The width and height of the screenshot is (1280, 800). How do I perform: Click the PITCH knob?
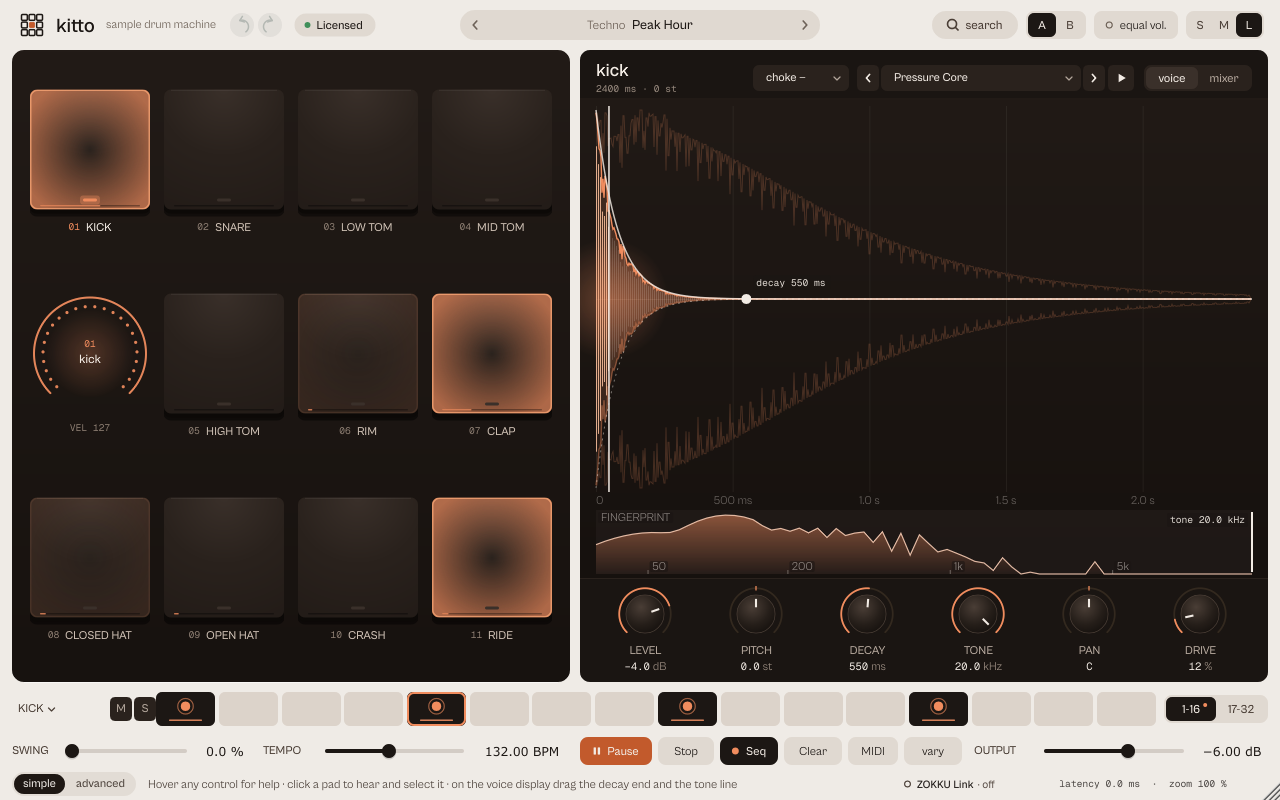coord(756,613)
